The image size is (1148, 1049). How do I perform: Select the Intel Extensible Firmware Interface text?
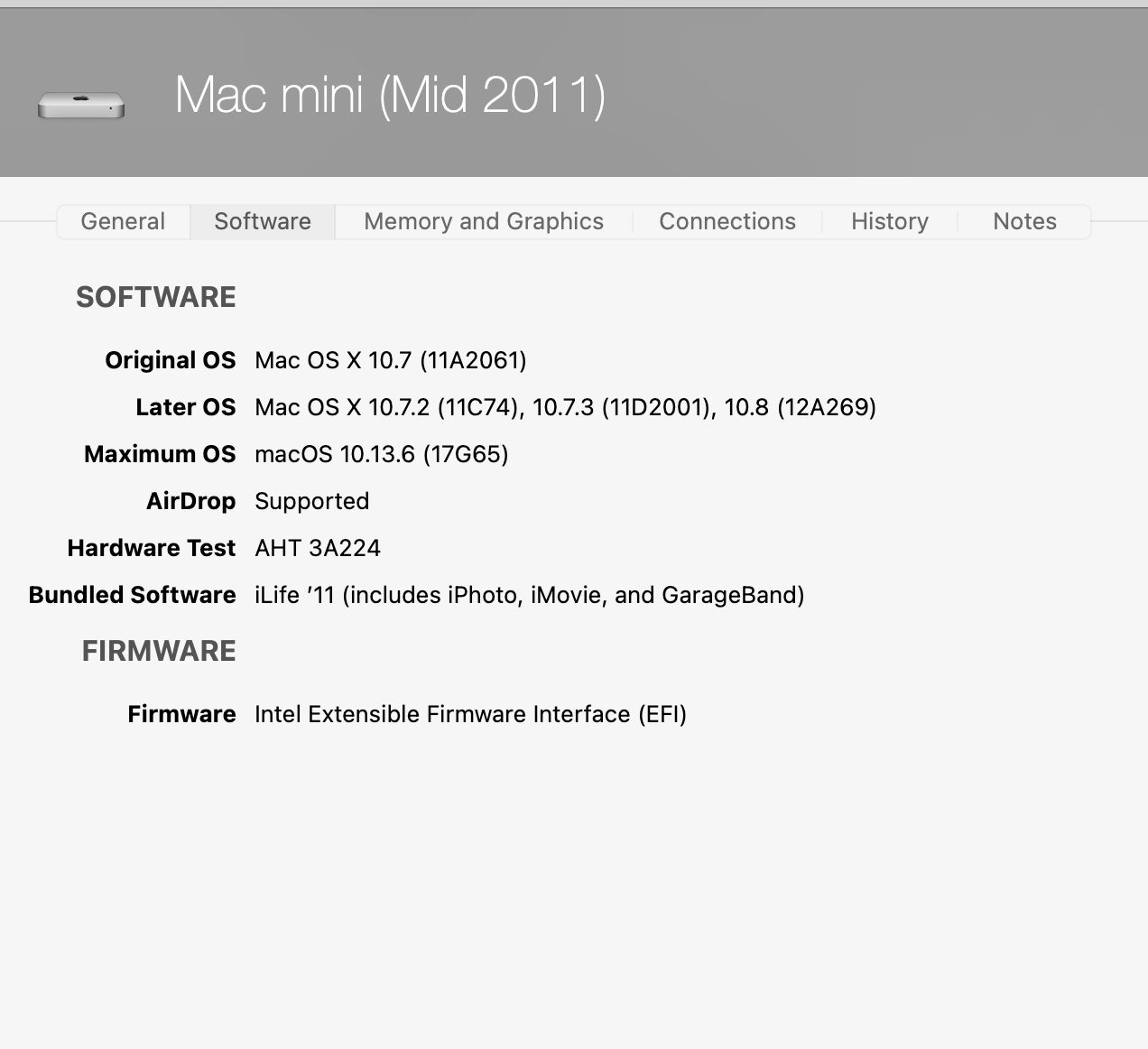470,714
